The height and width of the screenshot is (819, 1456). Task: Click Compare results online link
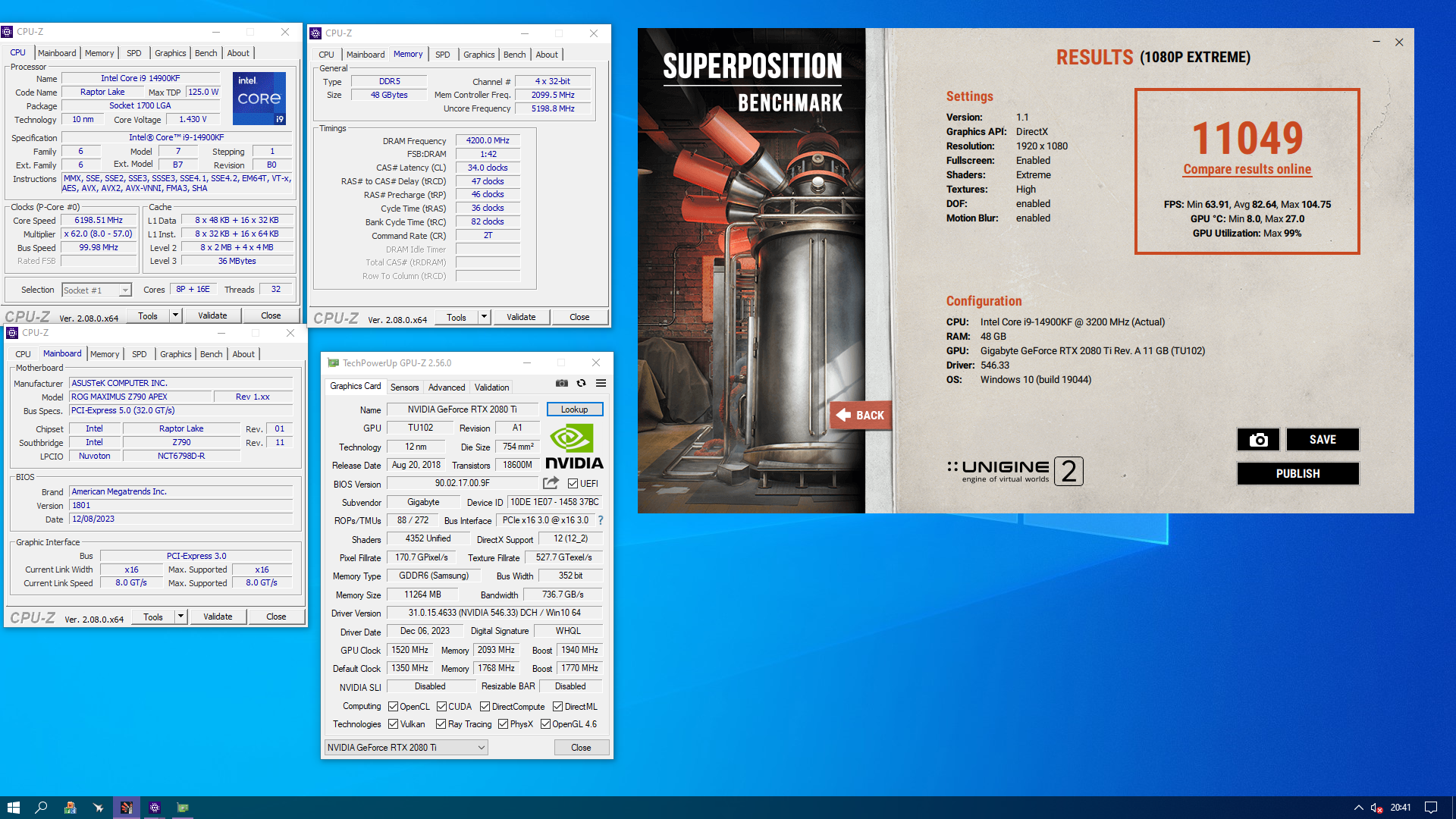1247,169
